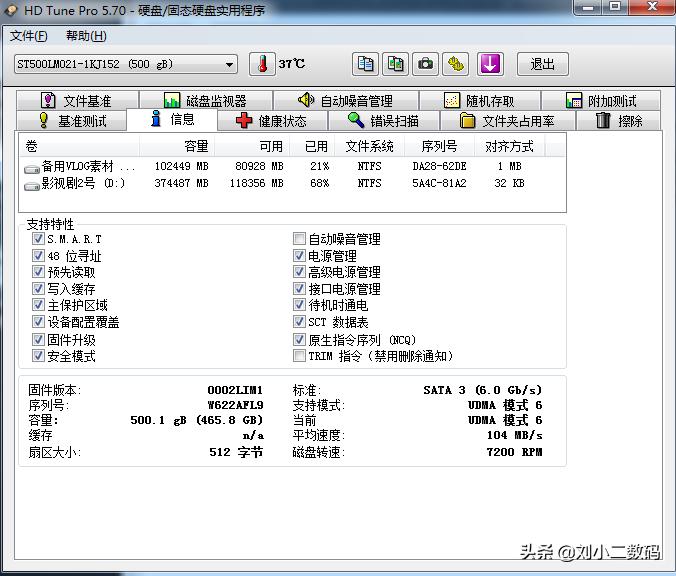Click the drive icon for 影视剧2号 (D:)
676x576 pixels.
point(32,186)
